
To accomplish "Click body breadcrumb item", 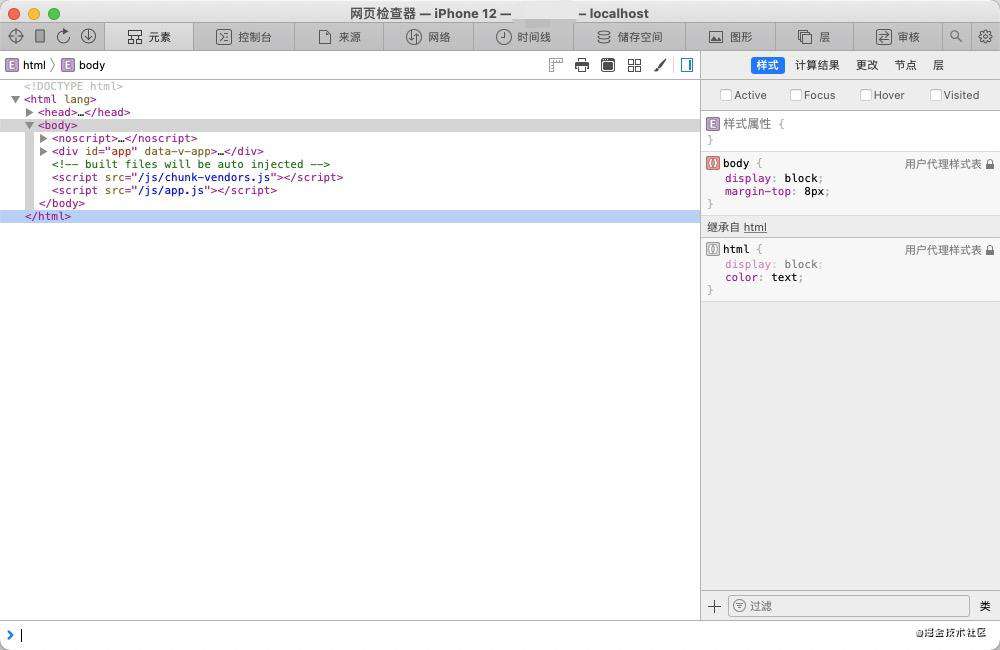I will [84, 65].
